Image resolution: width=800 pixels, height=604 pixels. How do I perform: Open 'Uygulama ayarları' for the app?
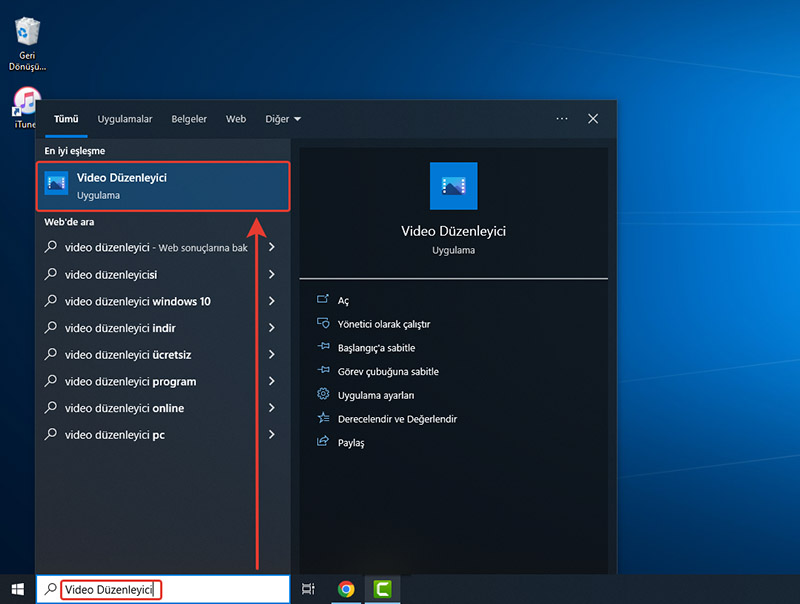[376, 395]
